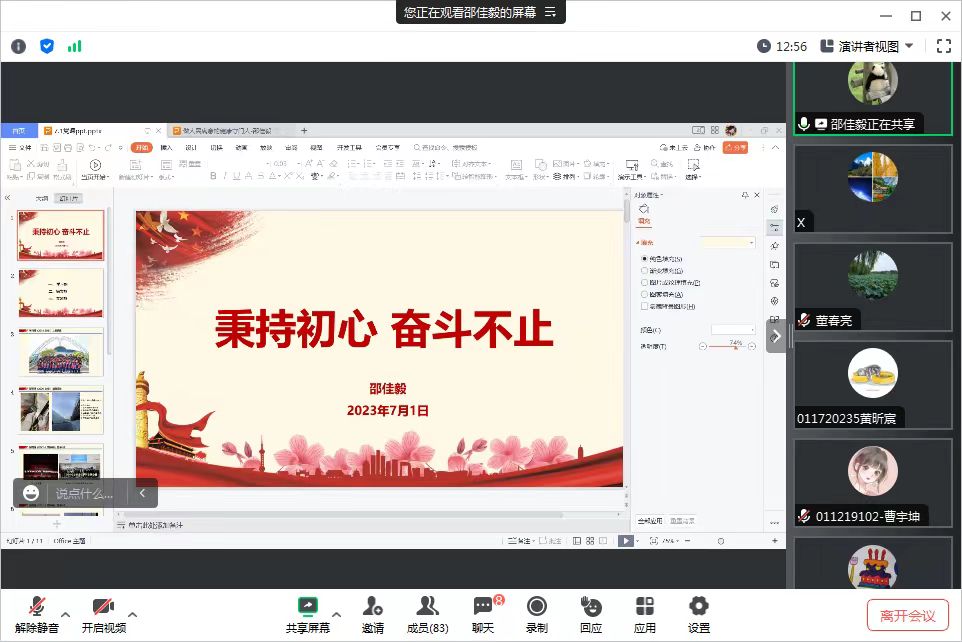The width and height of the screenshot is (962, 642).
Task: Enter full screen mode
Action: click(x=943, y=46)
